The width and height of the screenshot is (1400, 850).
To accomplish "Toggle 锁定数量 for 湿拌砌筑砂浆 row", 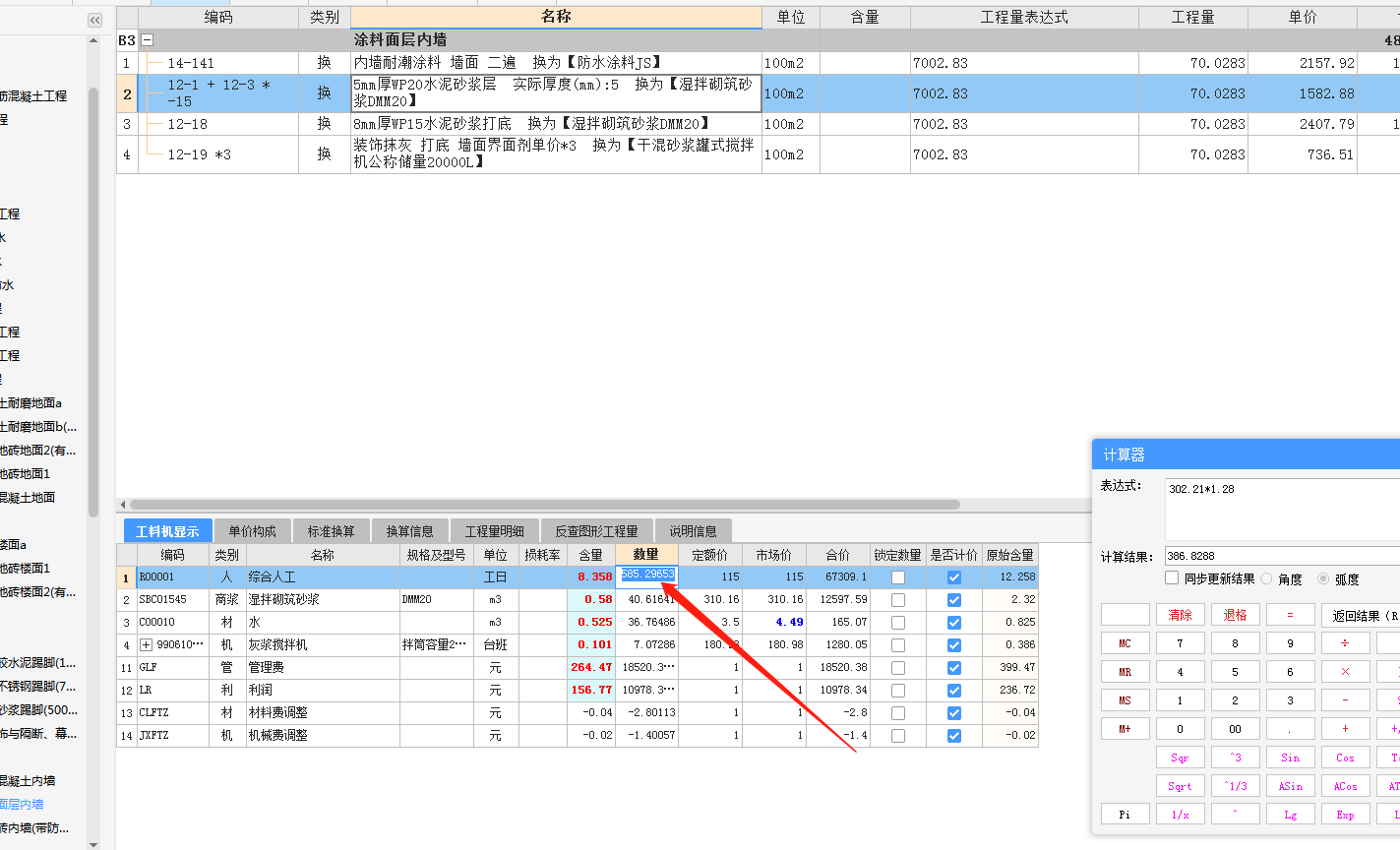I will click(898, 600).
